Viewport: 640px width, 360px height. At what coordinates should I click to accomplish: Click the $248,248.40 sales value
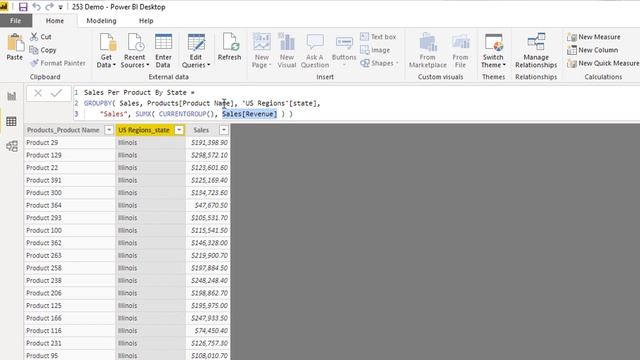[209, 280]
